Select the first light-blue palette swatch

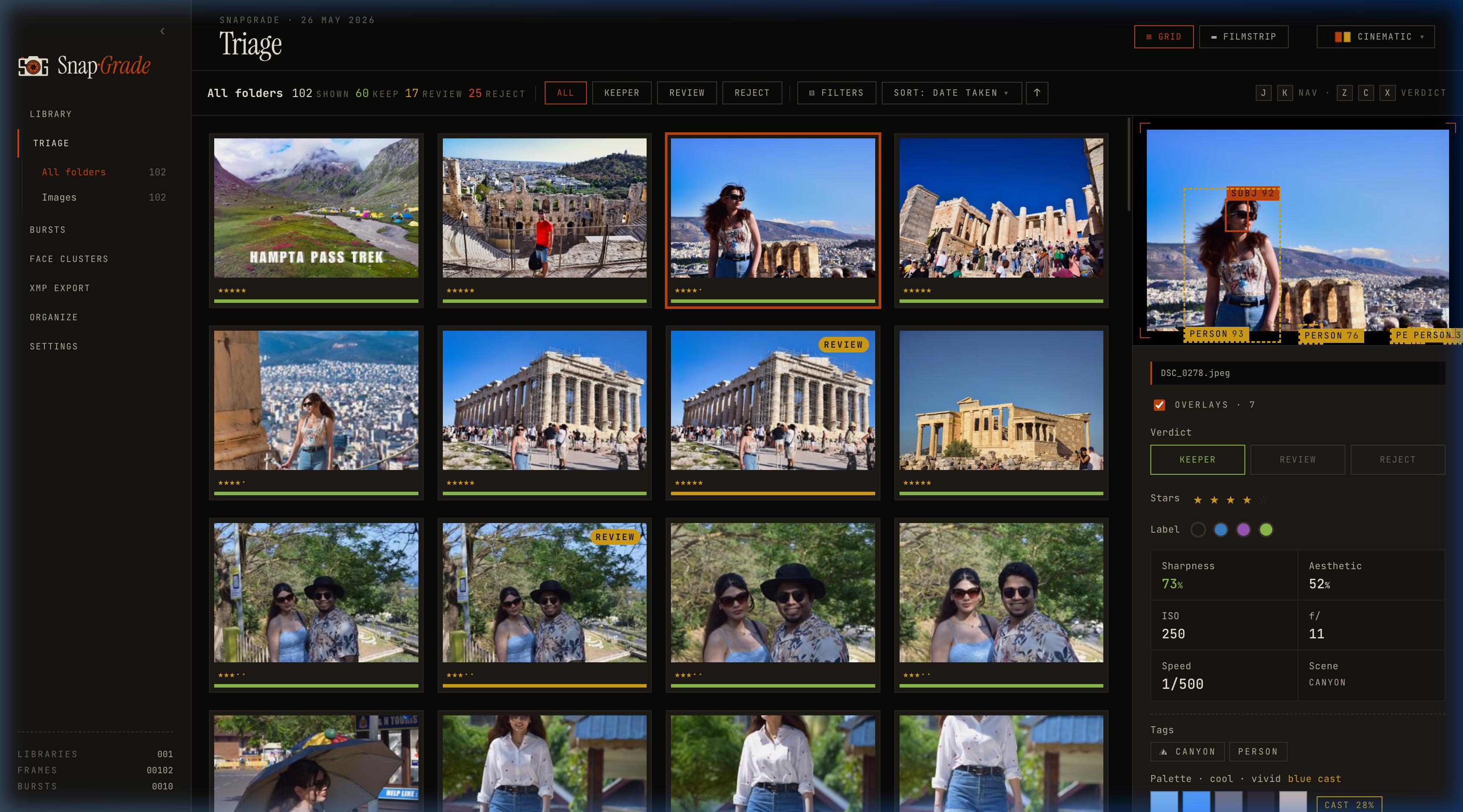tap(1164, 802)
